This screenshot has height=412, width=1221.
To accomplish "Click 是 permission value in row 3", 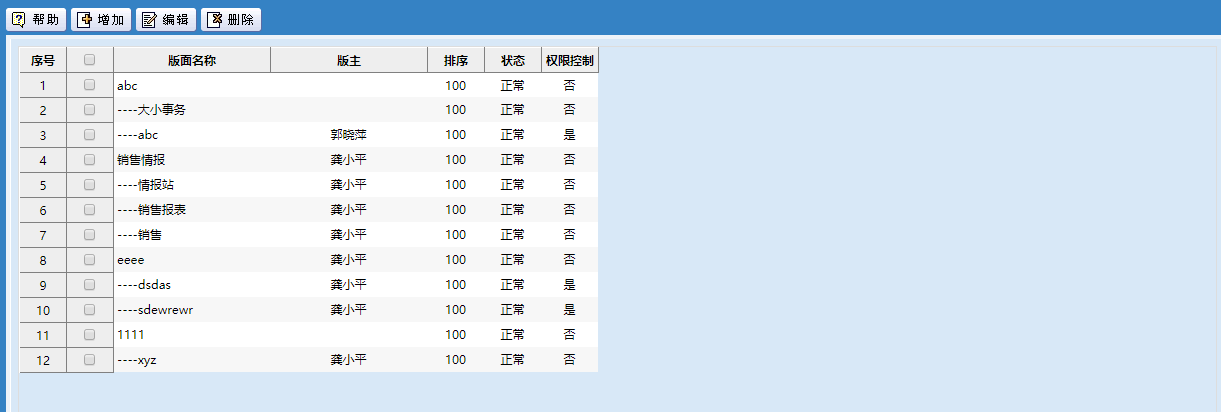I will click(x=570, y=135).
